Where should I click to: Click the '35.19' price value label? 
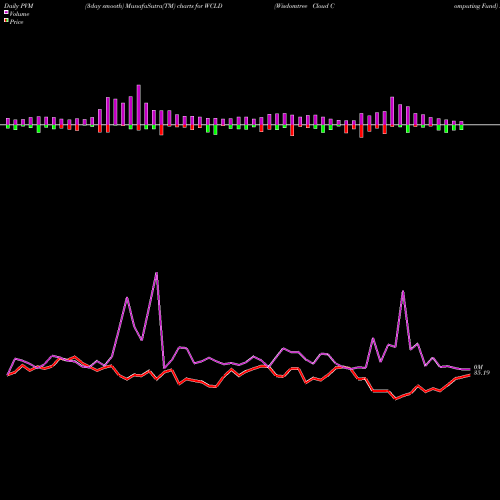(482, 373)
